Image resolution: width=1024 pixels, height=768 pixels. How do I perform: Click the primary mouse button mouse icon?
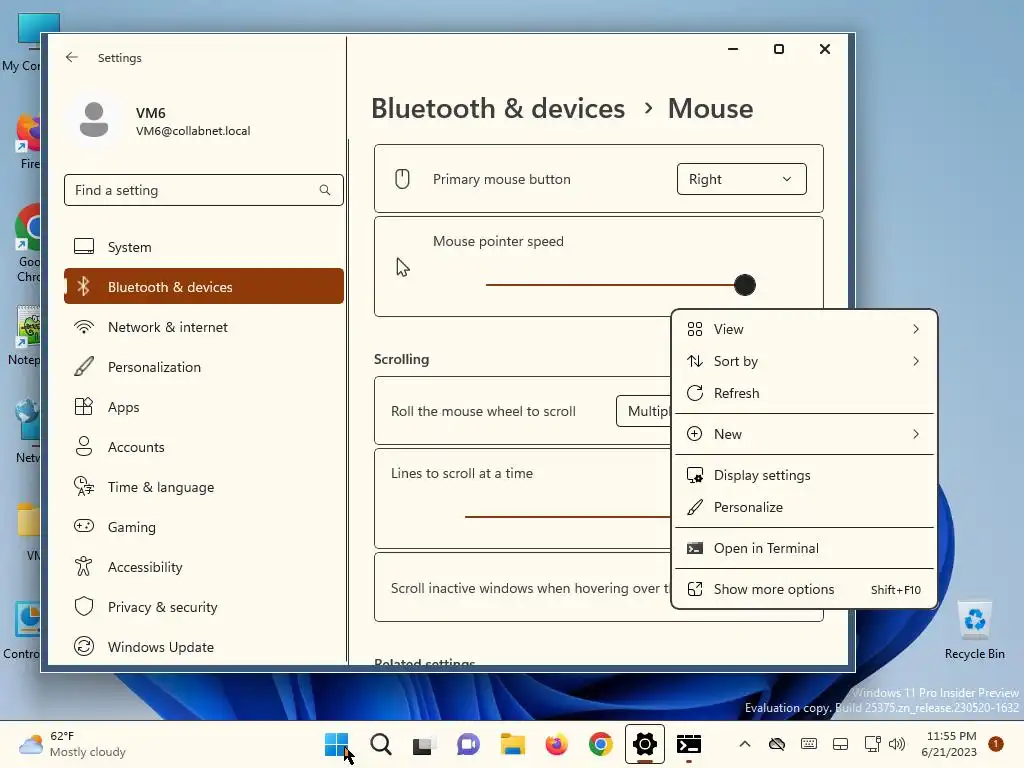pos(402,179)
